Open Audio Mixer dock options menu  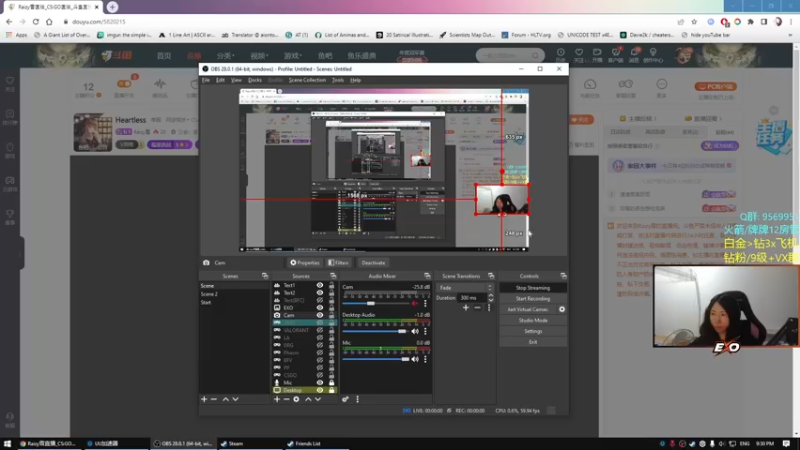357,399
